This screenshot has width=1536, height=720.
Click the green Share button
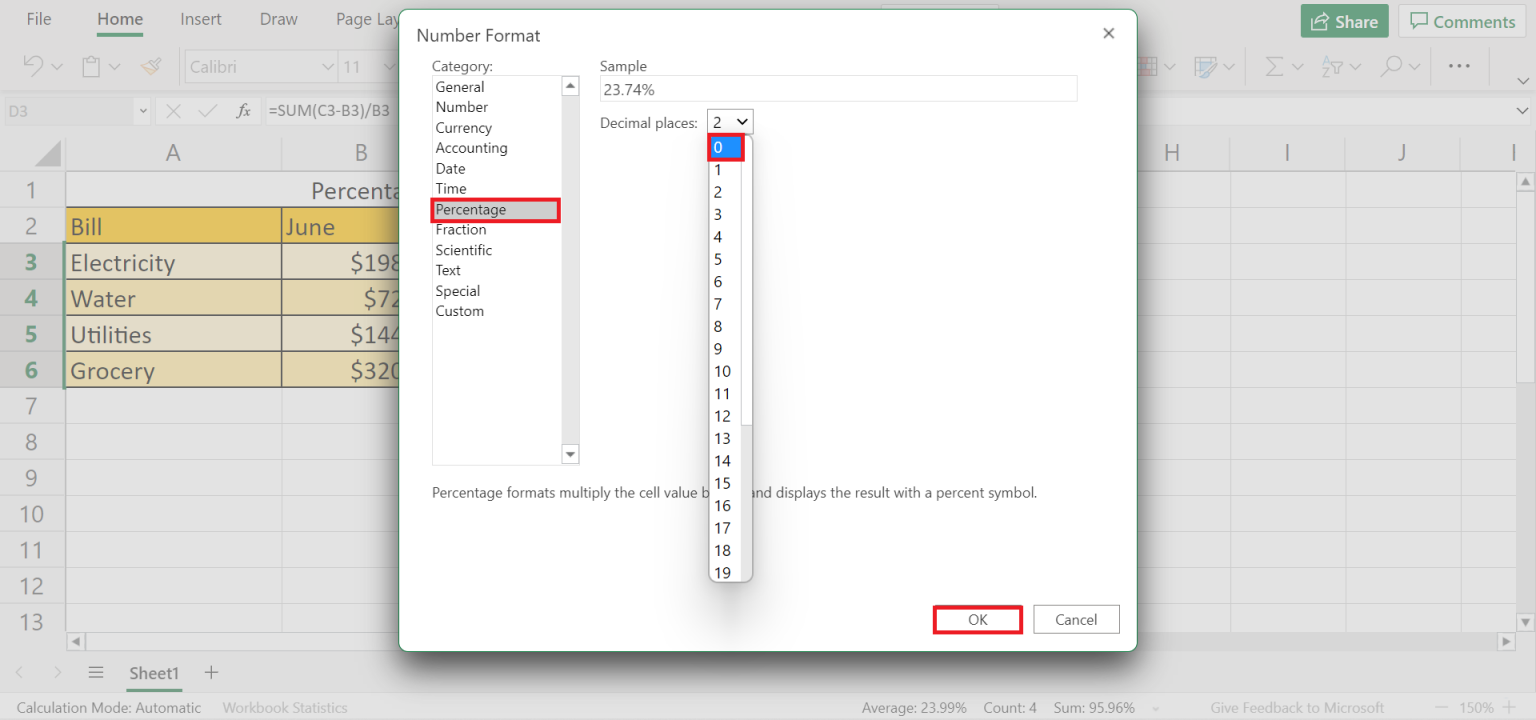tap(1344, 20)
